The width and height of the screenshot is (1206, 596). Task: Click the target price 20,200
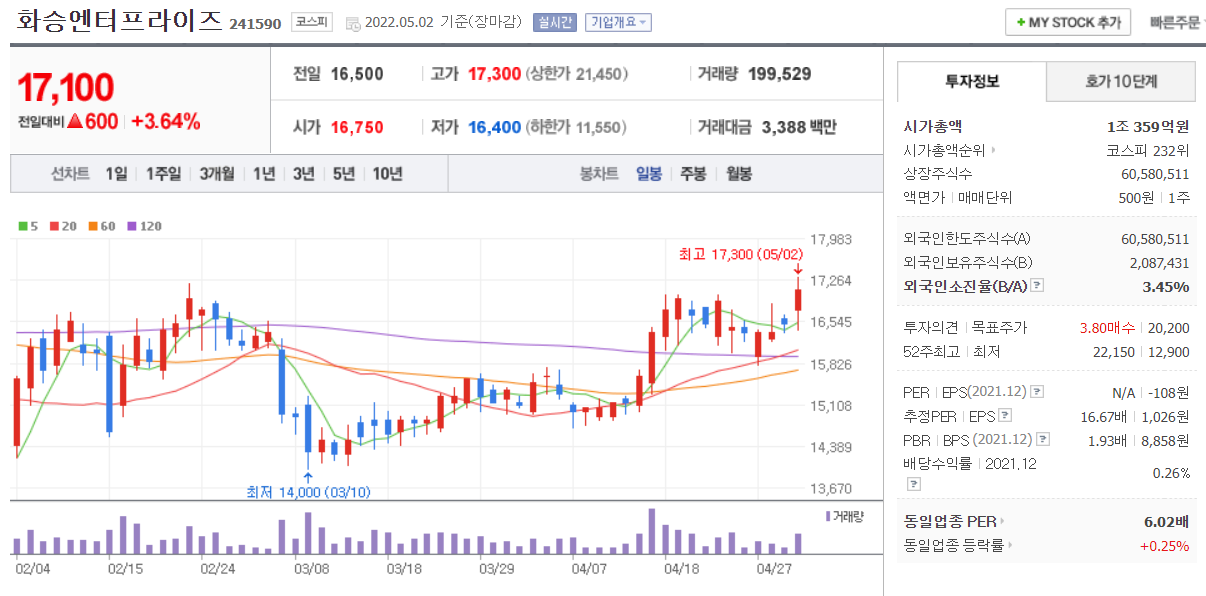point(1171,328)
